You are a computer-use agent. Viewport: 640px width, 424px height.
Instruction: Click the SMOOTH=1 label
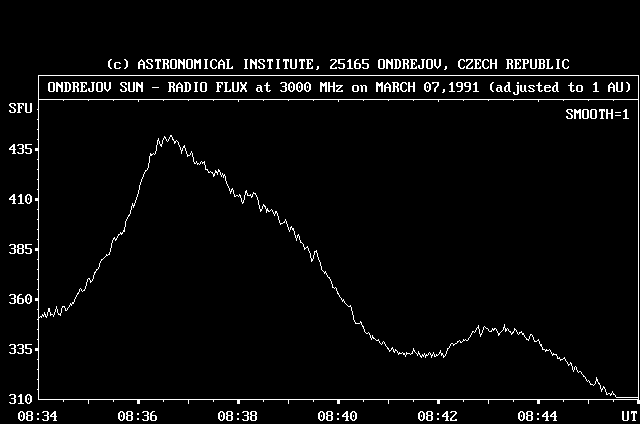coord(598,114)
